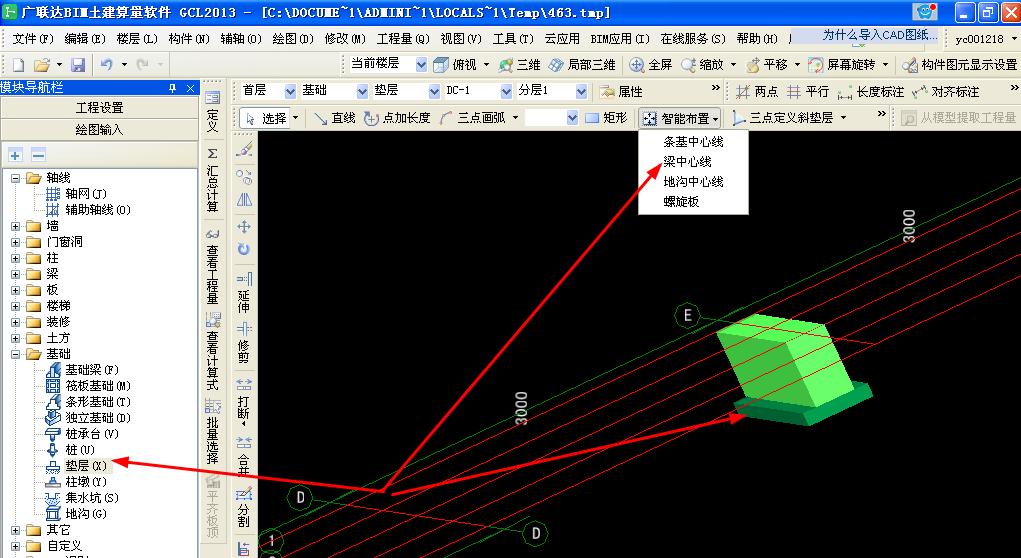
Task: Click 缩放 zoom tool
Action: point(703,64)
